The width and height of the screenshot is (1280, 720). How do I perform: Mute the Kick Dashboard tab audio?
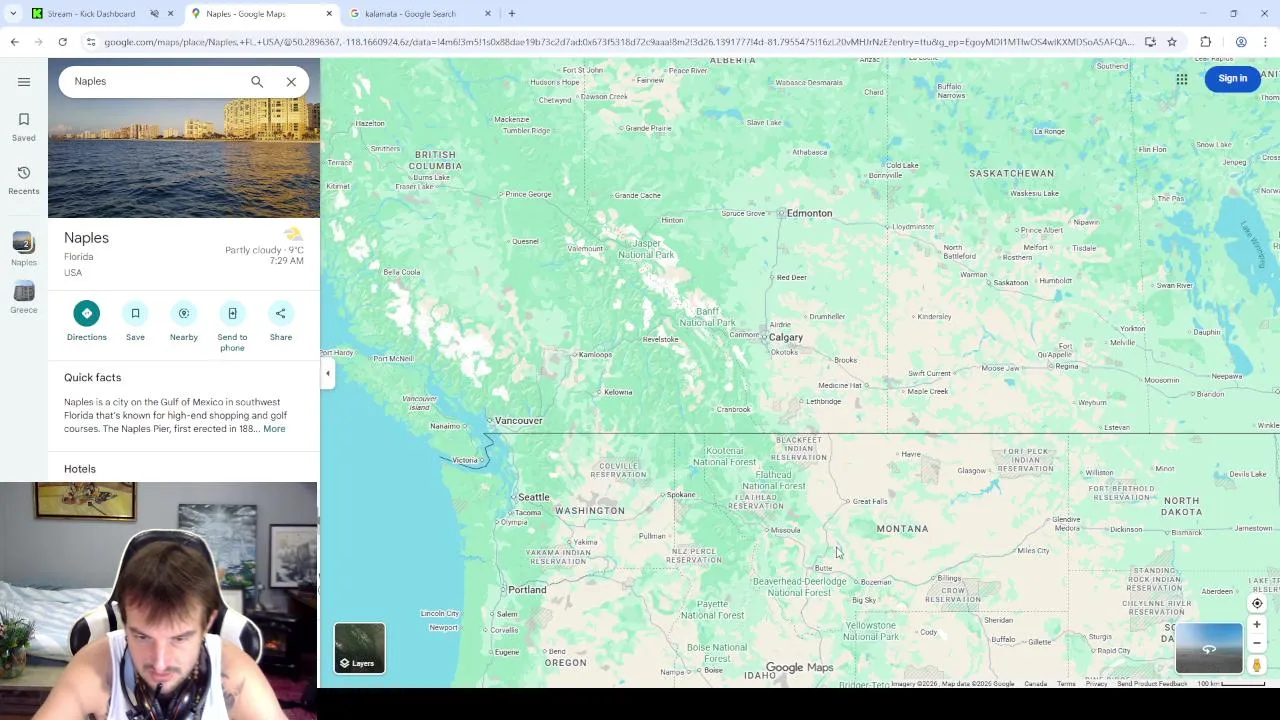click(x=155, y=14)
